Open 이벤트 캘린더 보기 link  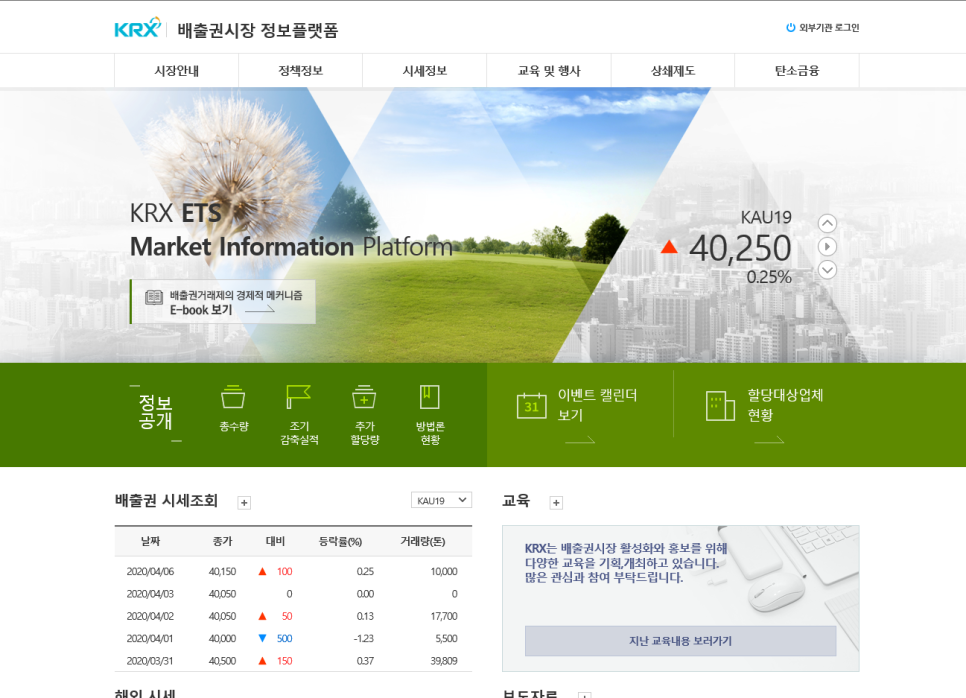tap(597, 405)
